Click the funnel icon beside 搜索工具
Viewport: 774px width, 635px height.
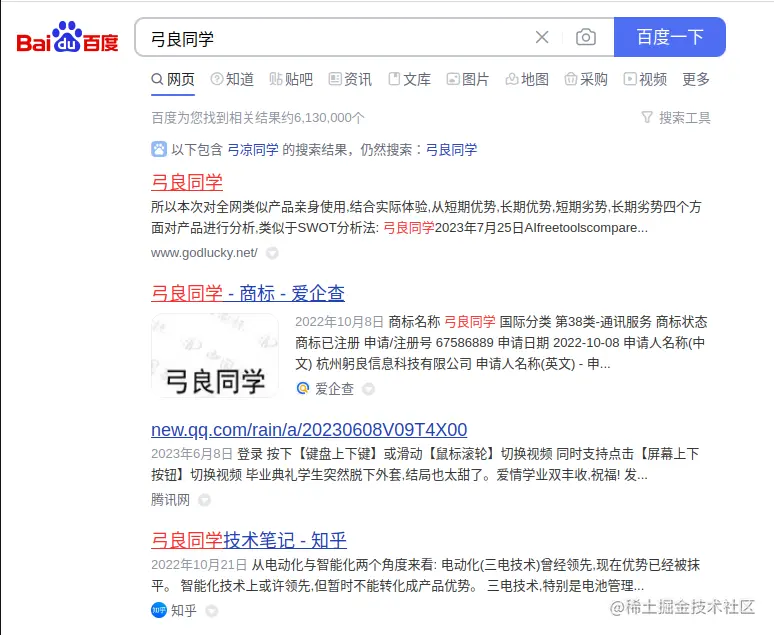[x=647, y=117]
